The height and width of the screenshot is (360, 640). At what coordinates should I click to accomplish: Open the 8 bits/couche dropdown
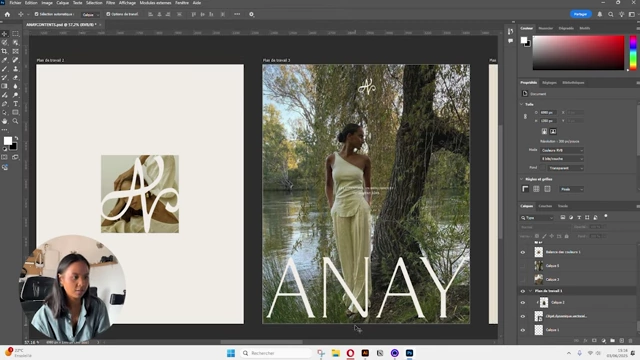pos(562,159)
